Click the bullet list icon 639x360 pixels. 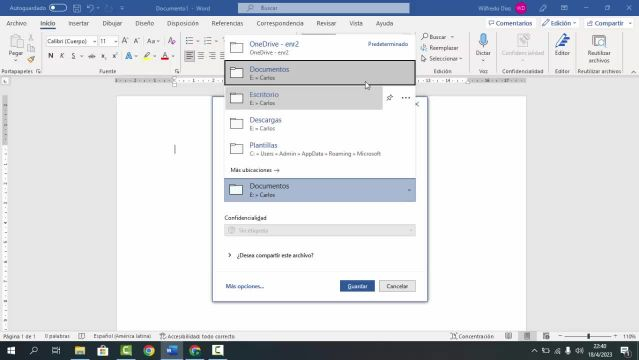click(x=189, y=41)
